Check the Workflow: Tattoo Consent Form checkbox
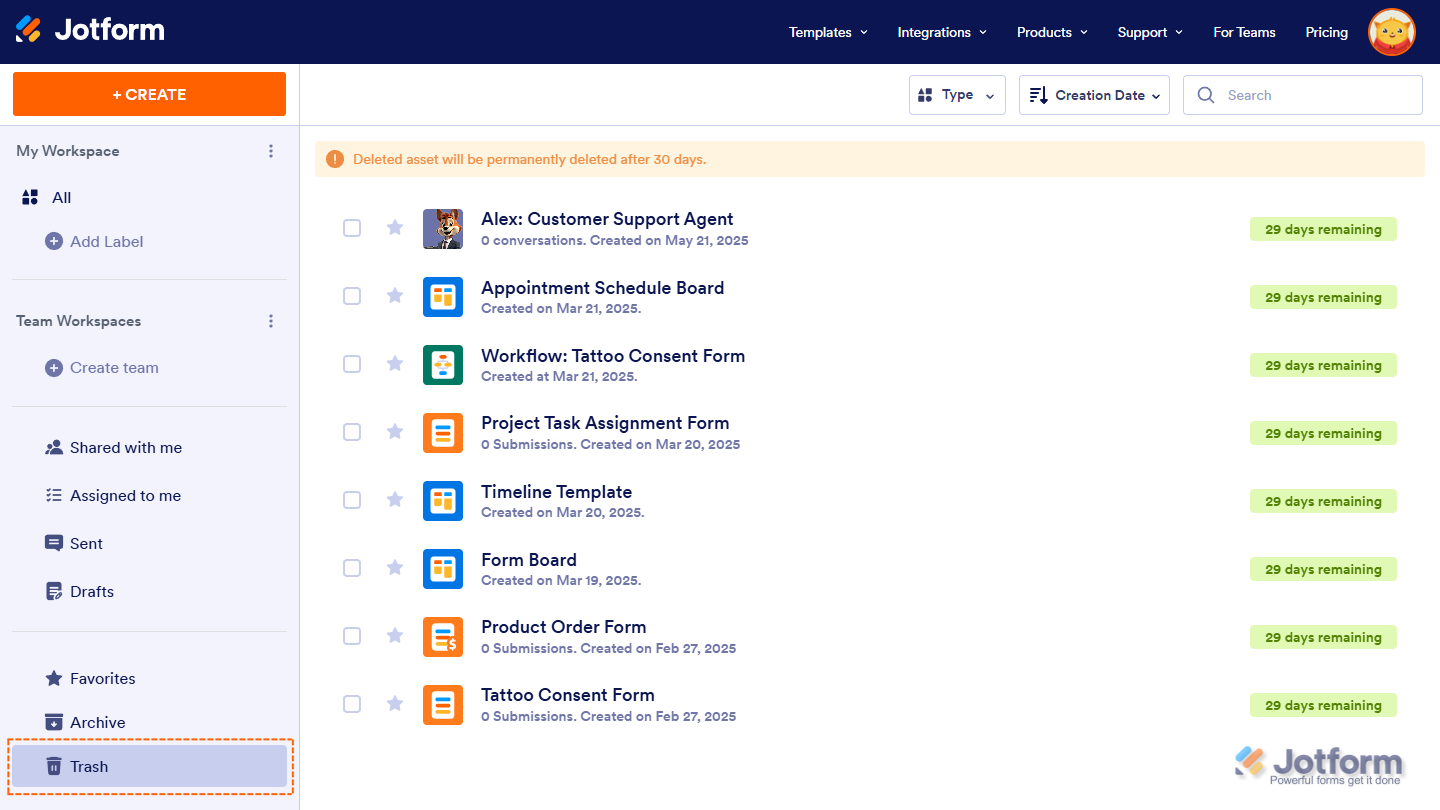Screen dimensions: 1440x810 pyautogui.click(x=352, y=364)
